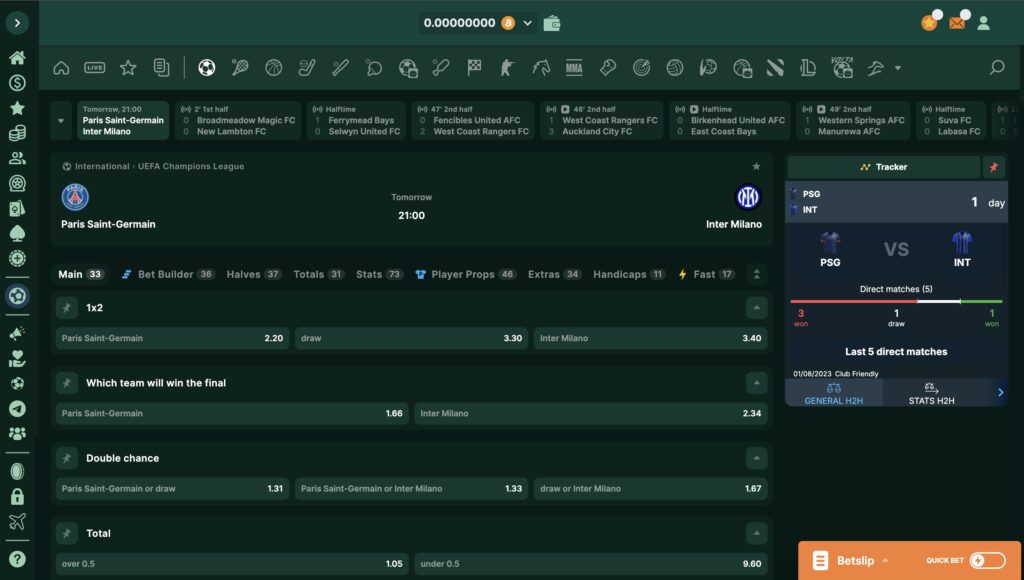1024x580 pixels.
Task: Open the League of Legends icon
Action: 808,67
